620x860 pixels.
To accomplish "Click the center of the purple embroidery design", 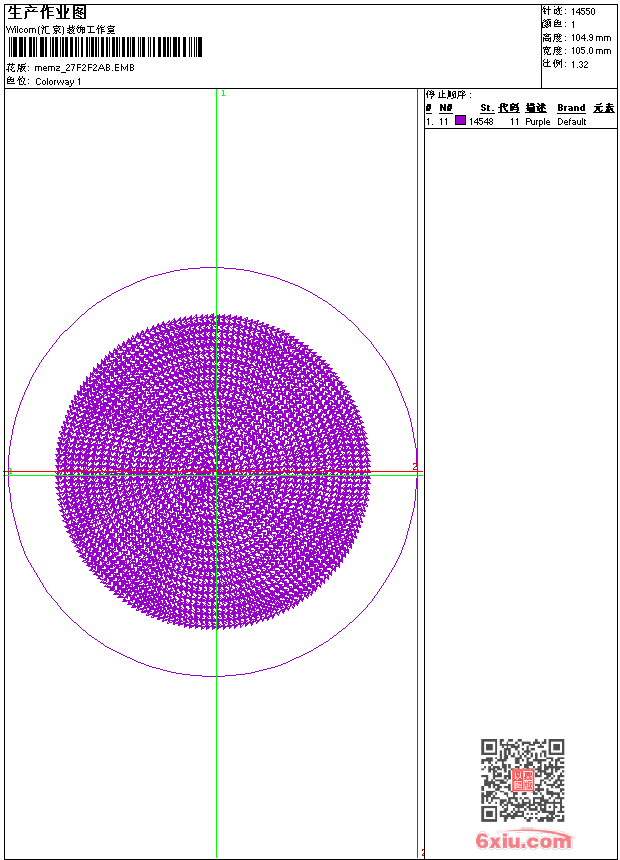I will click(213, 472).
